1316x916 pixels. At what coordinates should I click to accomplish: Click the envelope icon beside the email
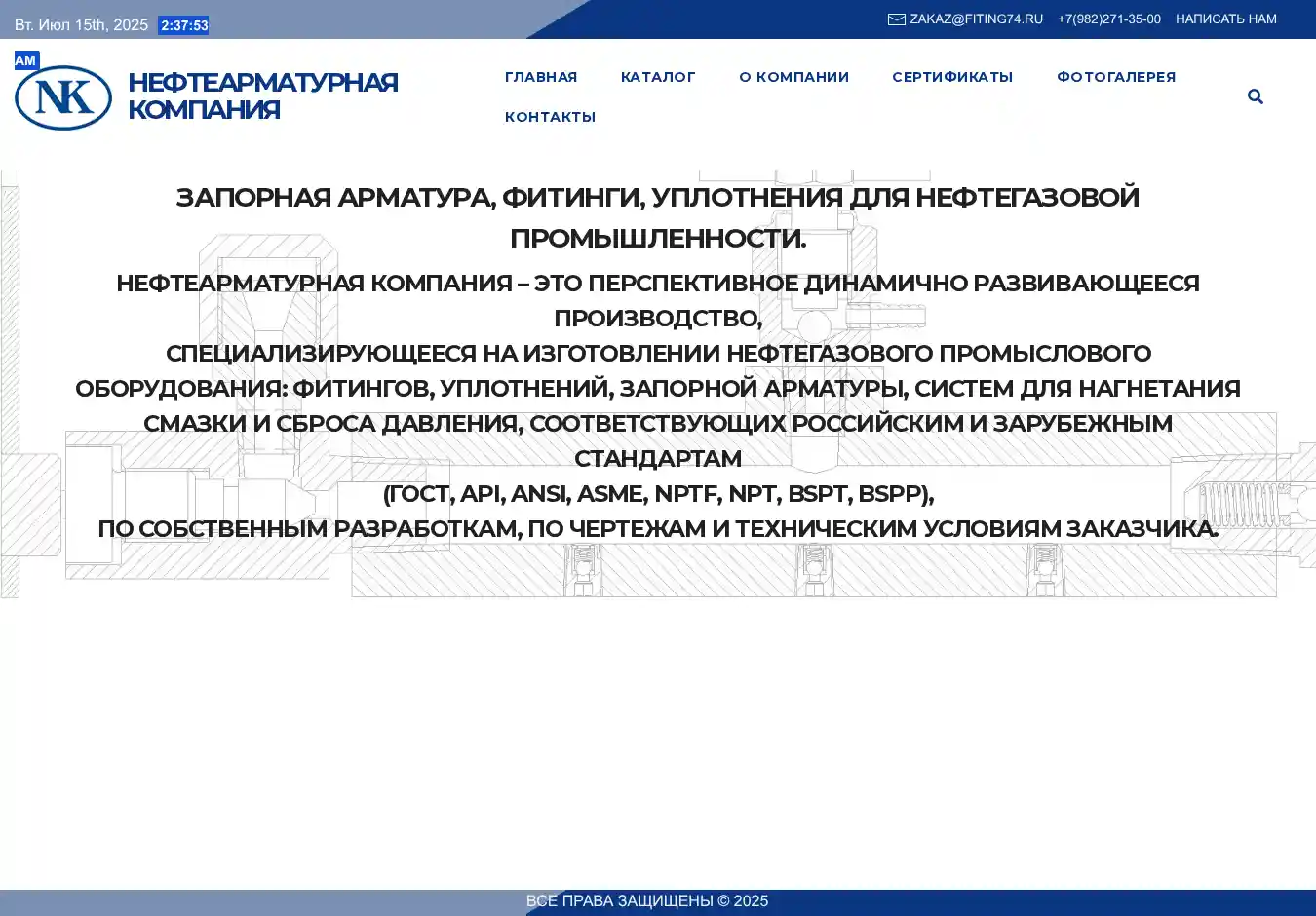896,19
